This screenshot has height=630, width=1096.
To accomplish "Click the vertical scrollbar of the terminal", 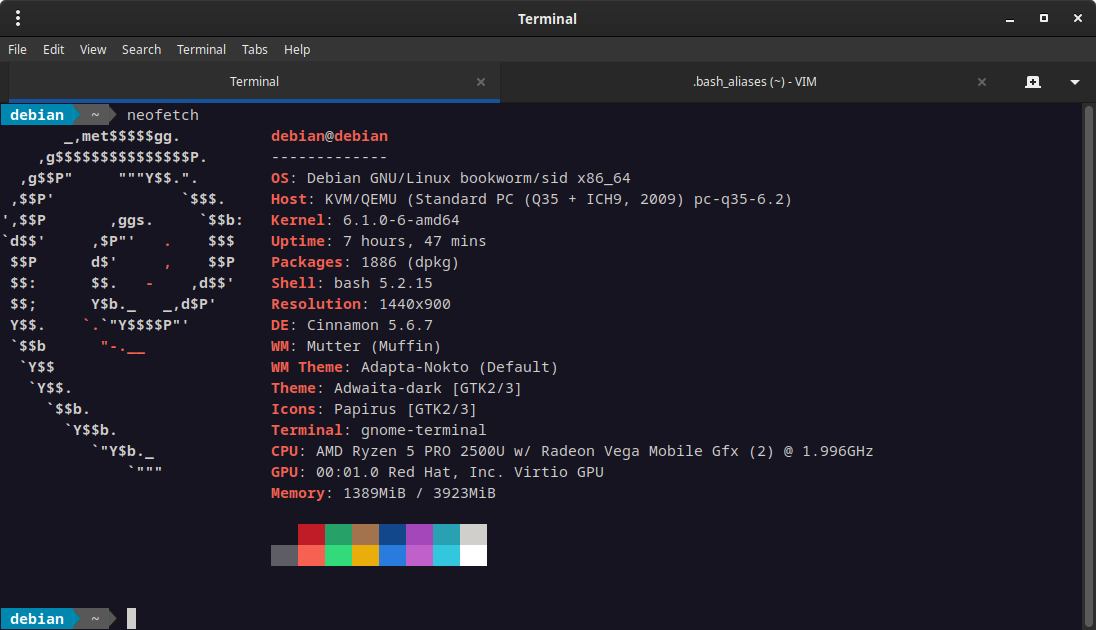I will 1088,366.
